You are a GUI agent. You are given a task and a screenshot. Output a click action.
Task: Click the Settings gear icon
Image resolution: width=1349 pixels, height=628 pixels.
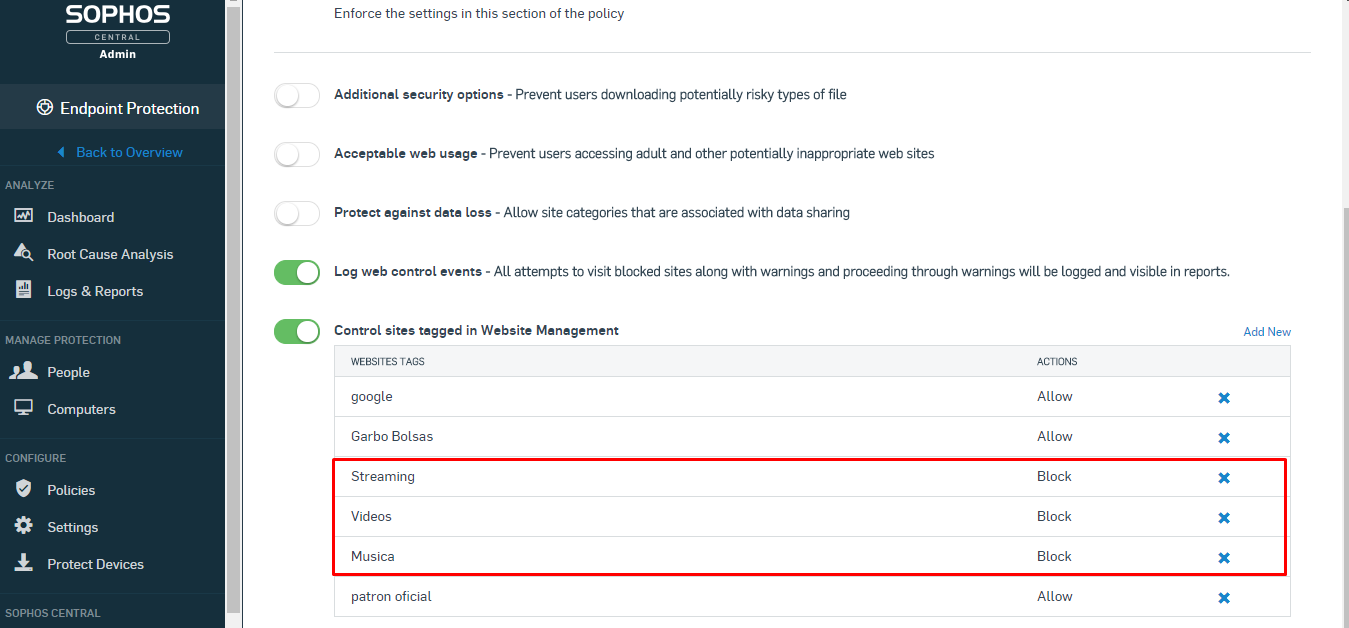(23, 526)
